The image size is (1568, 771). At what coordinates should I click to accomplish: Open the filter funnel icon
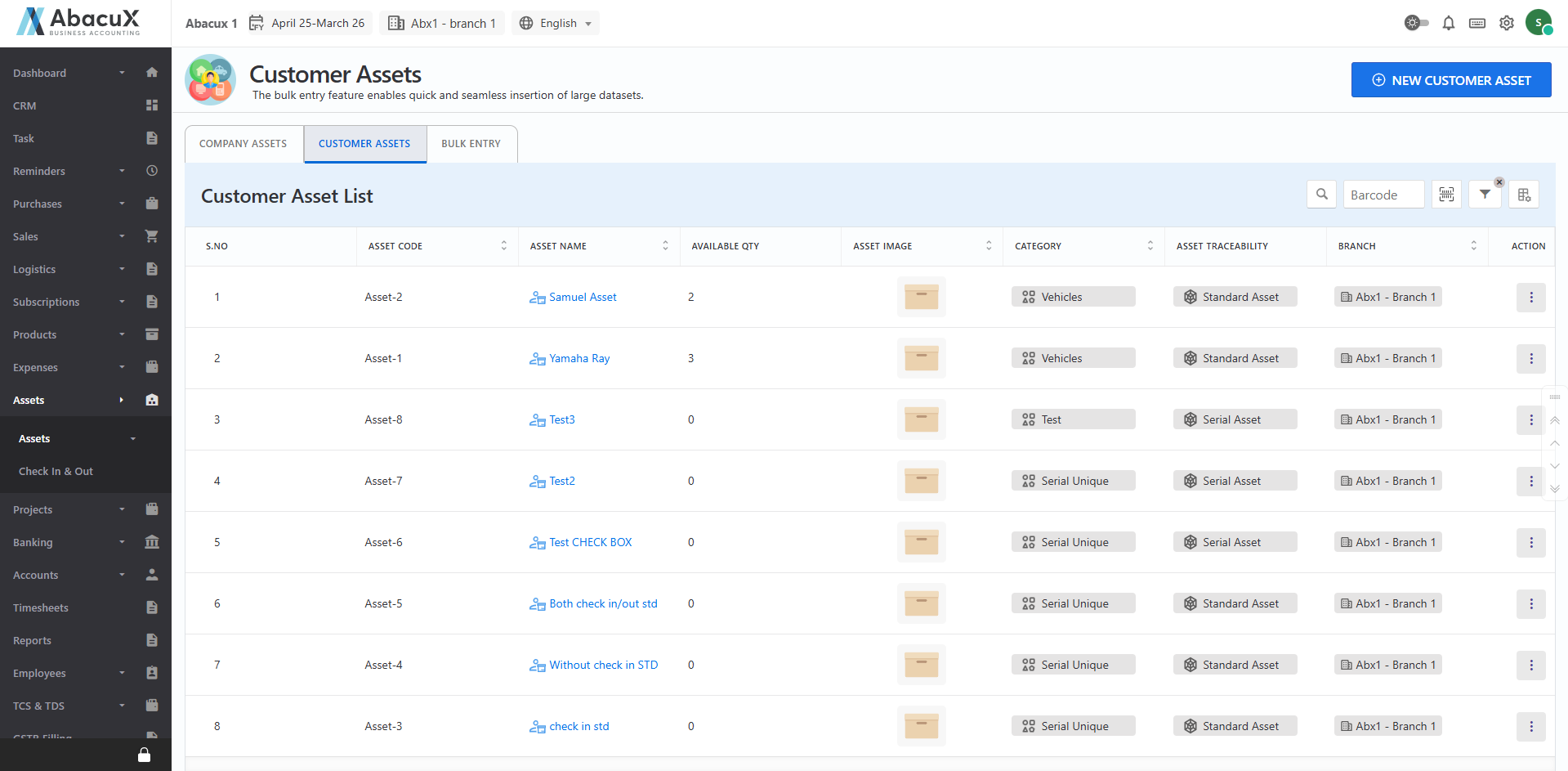coord(1485,195)
